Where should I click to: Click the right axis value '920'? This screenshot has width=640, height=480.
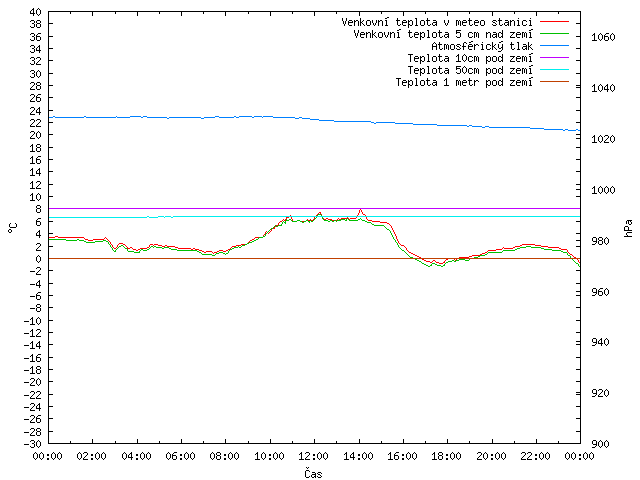point(600,393)
